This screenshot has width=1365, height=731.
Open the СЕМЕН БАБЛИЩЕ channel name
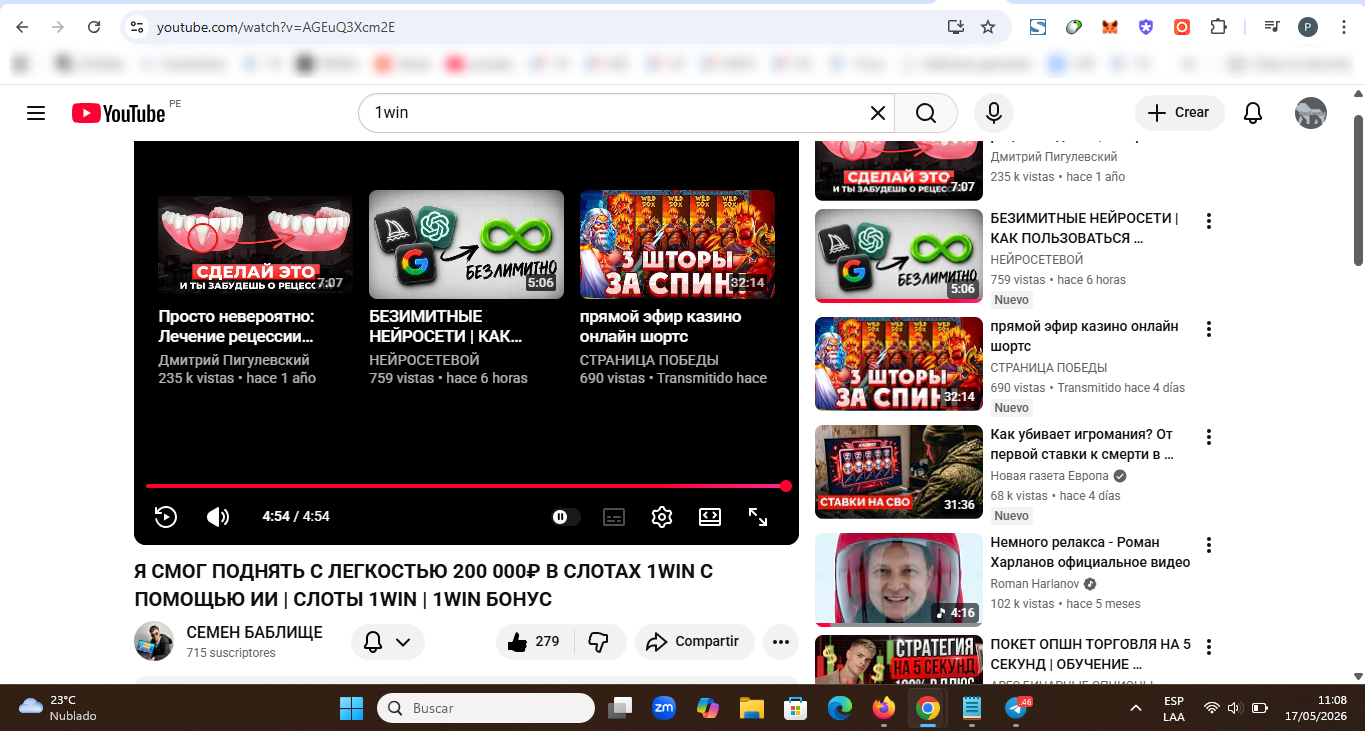pos(254,632)
